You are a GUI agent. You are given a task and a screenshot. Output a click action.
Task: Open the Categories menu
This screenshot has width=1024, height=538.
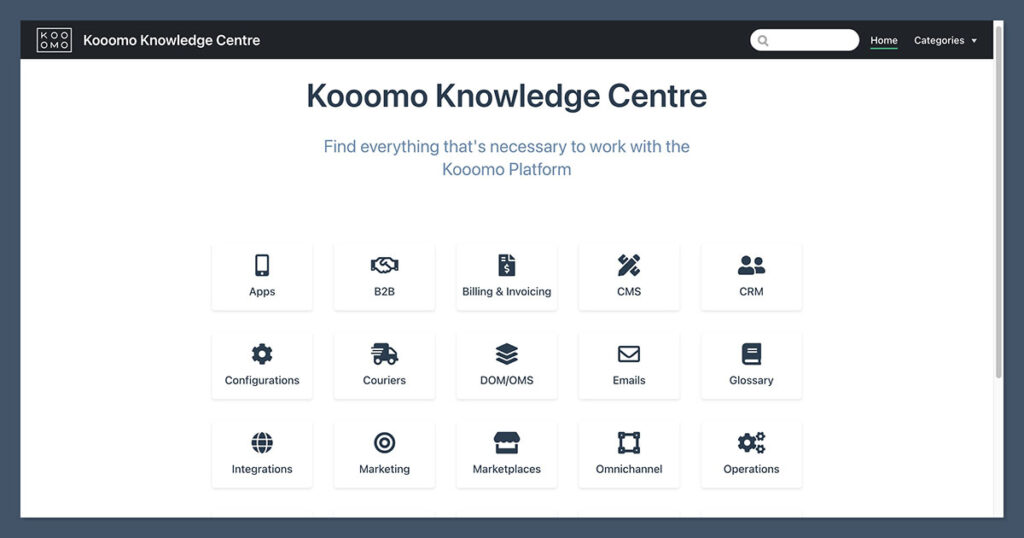pyautogui.click(x=945, y=40)
